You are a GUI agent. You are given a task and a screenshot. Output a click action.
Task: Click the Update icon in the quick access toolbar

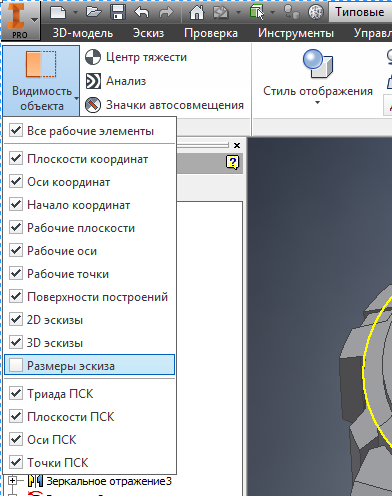[221, 13]
